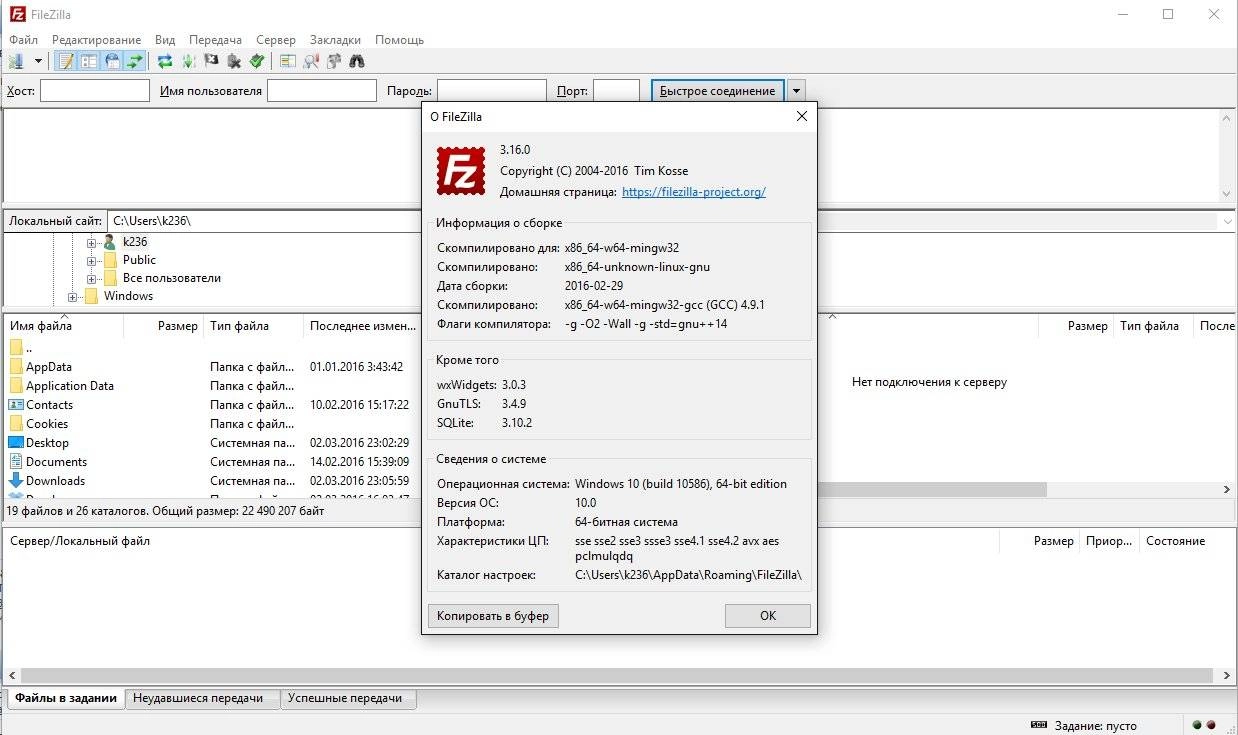Image resolution: width=1238 pixels, height=735 pixels.
Task: Click OK in the About dialog
Action: 768,616
